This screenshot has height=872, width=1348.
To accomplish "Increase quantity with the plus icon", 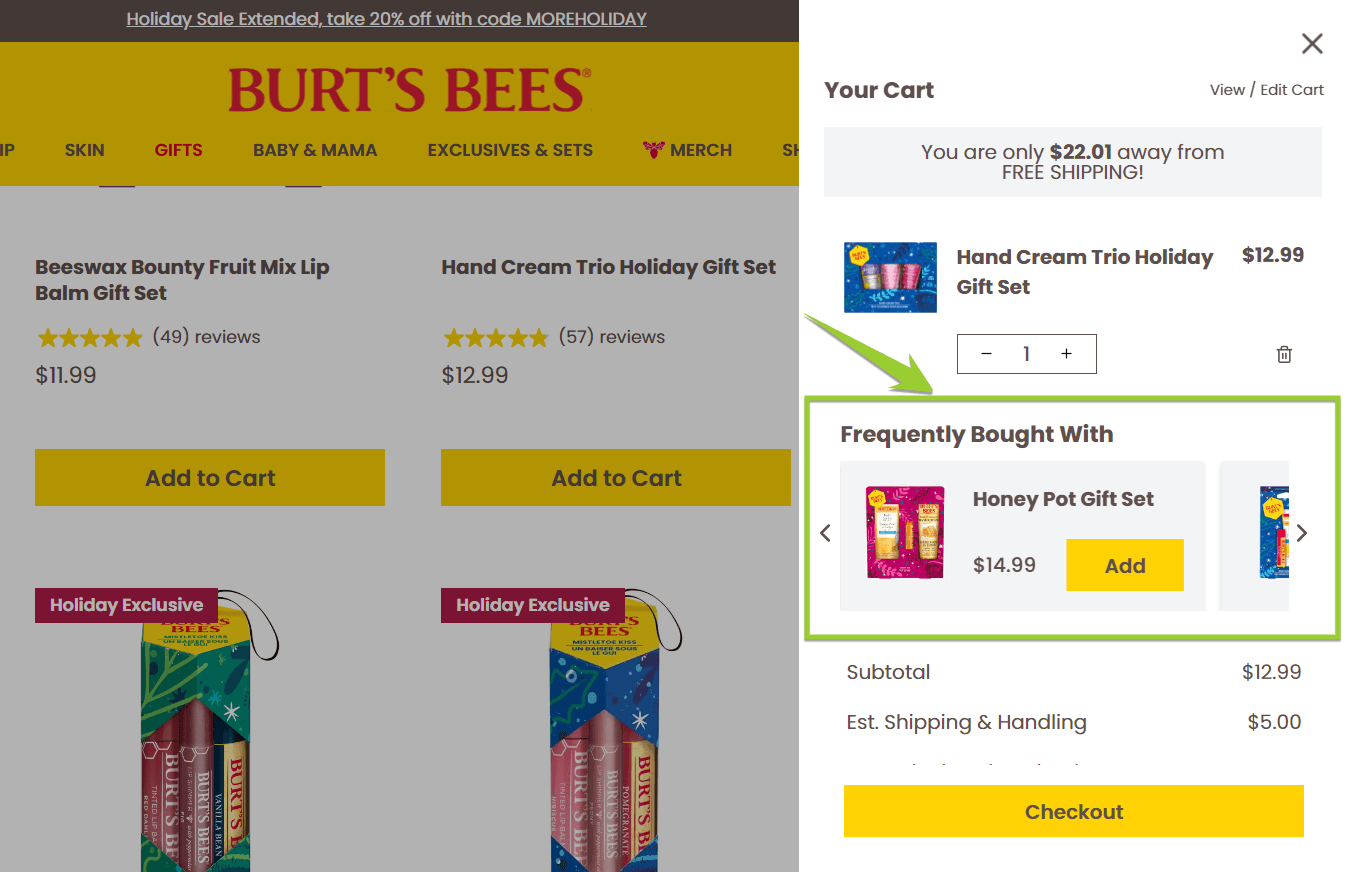I will [x=1066, y=354].
